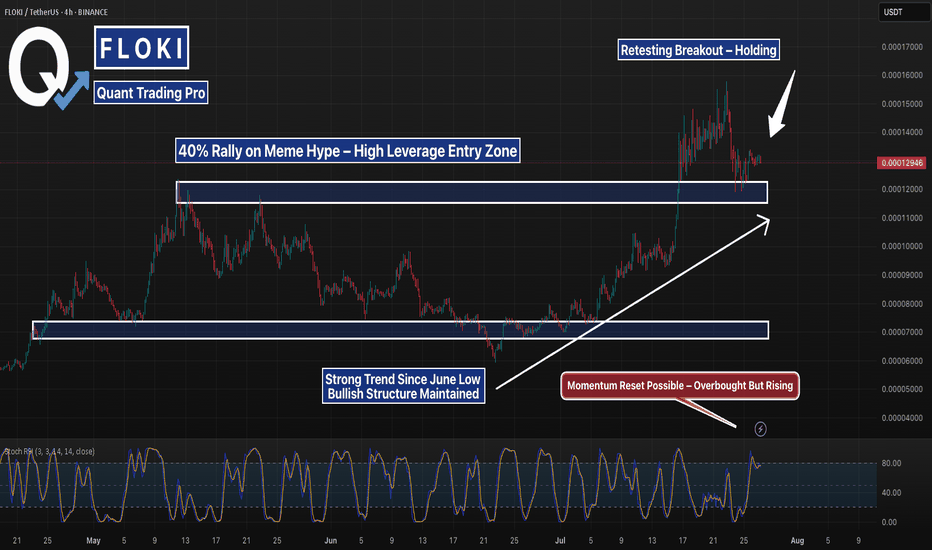Click the lightning bolt icon on chart

(x=760, y=429)
